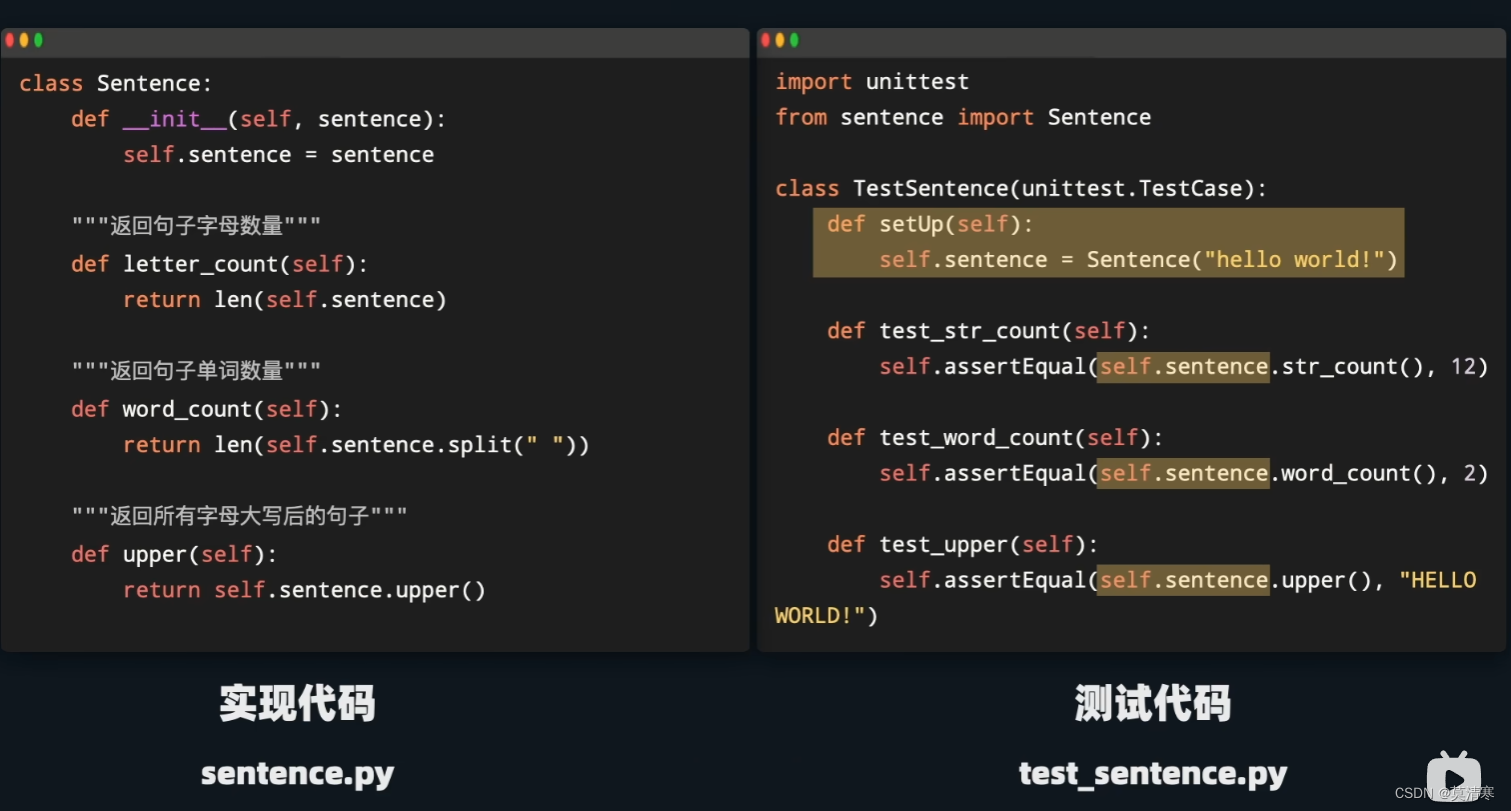Click the 'return len(self.sentence.split(" "))' line

[356, 445]
